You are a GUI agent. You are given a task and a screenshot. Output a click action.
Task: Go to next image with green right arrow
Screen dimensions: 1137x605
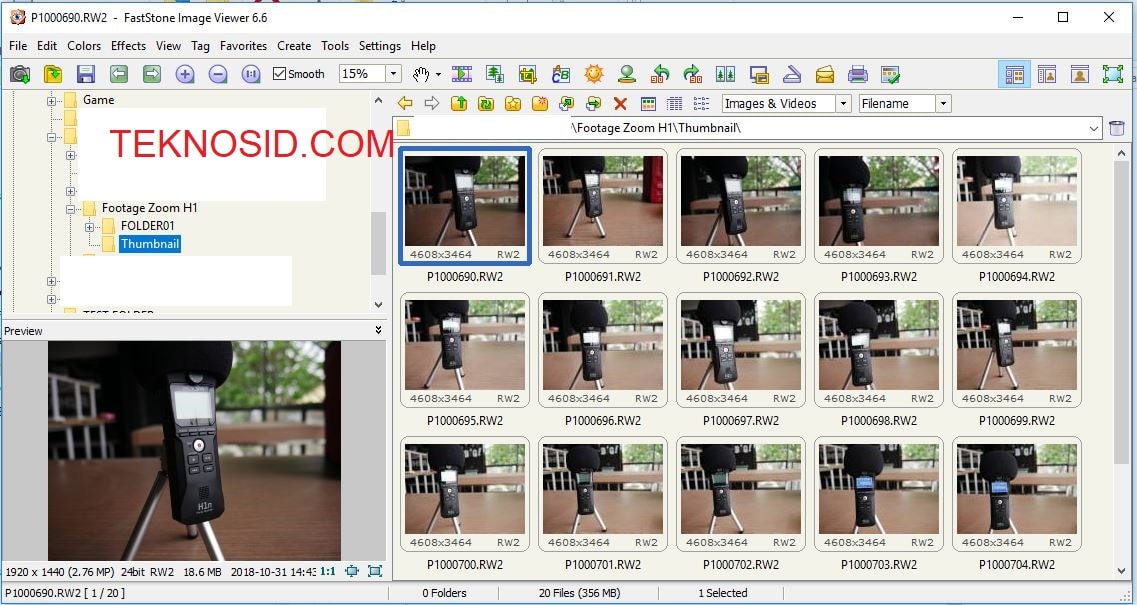[x=152, y=74]
